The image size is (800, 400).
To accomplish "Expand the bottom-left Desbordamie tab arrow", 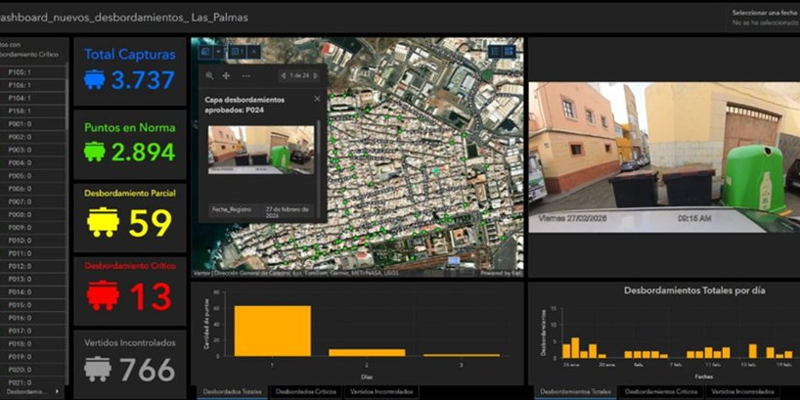I will pyautogui.click(x=57, y=391).
